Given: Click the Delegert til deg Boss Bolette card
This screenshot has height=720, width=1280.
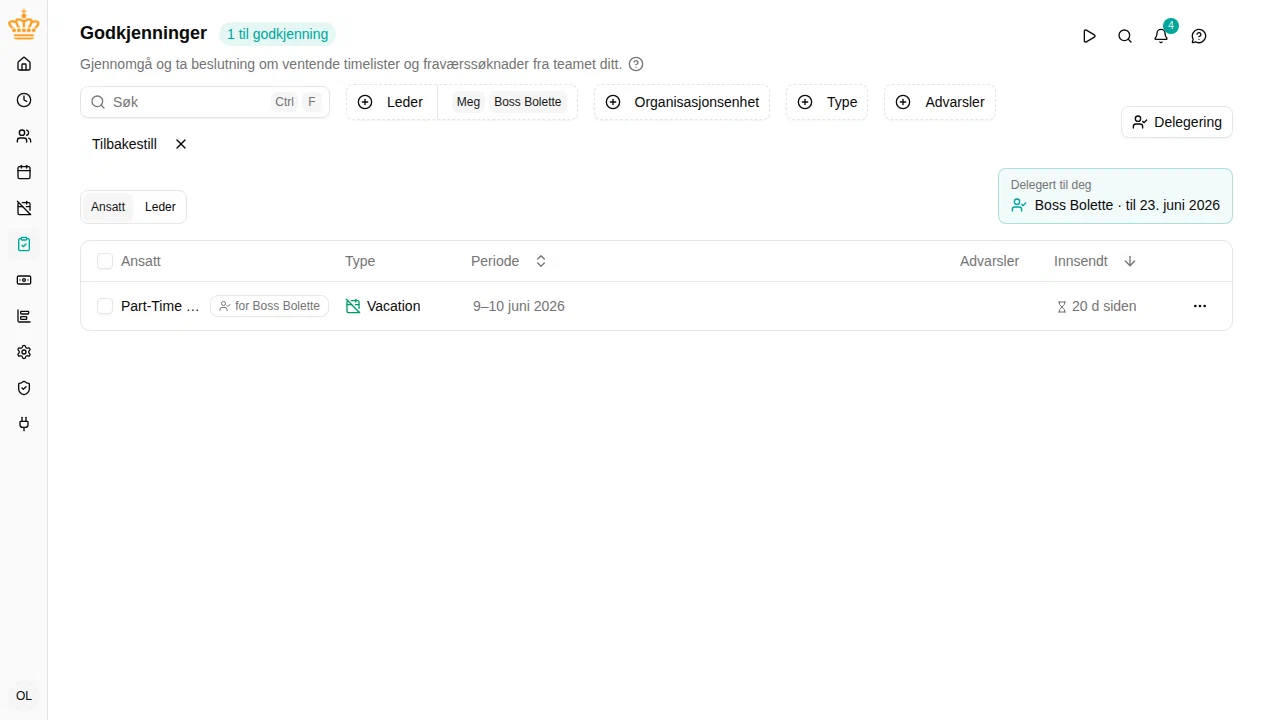Looking at the screenshot, I should click(1115, 196).
